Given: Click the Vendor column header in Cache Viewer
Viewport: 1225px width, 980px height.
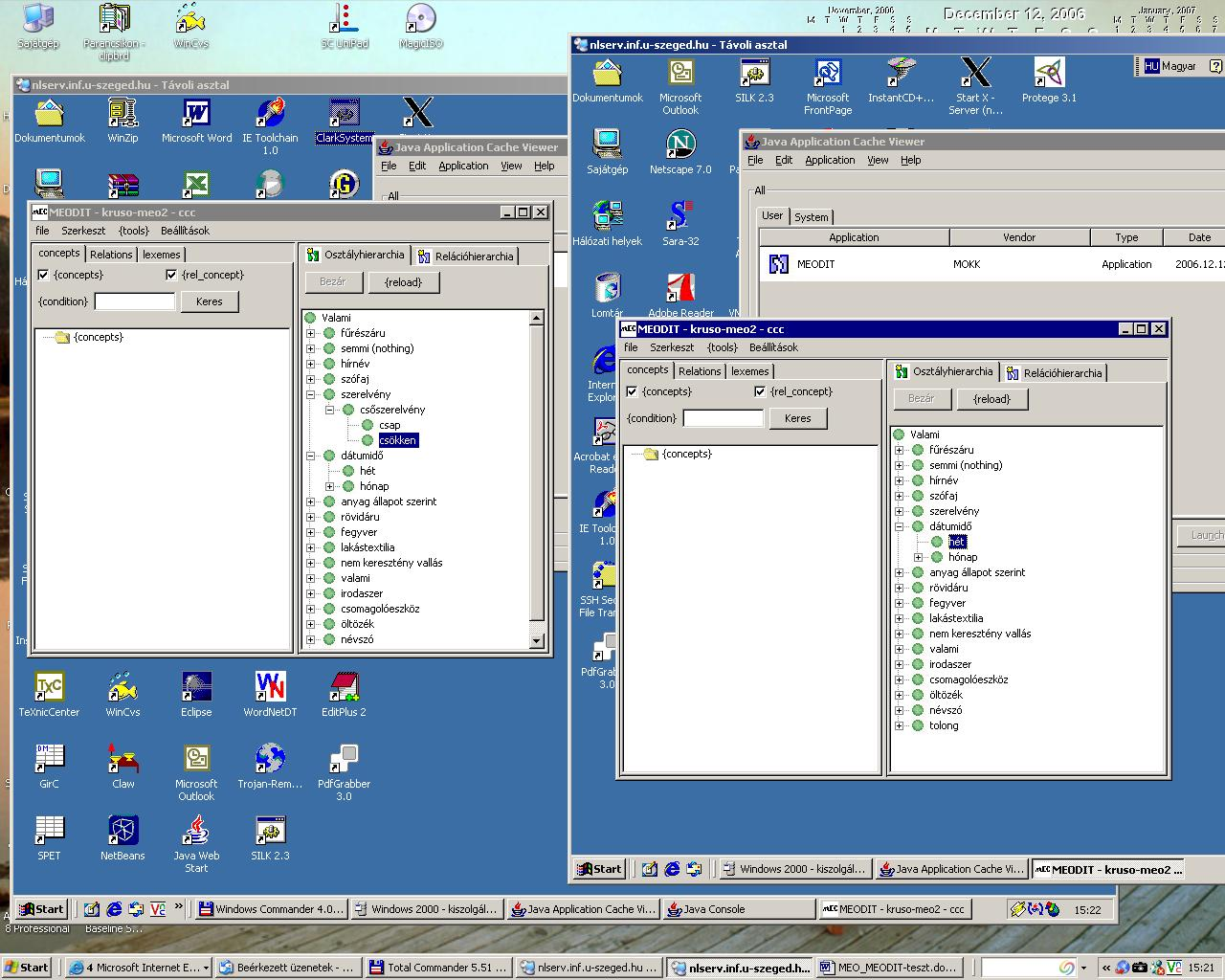Looking at the screenshot, I should point(1019,237).
